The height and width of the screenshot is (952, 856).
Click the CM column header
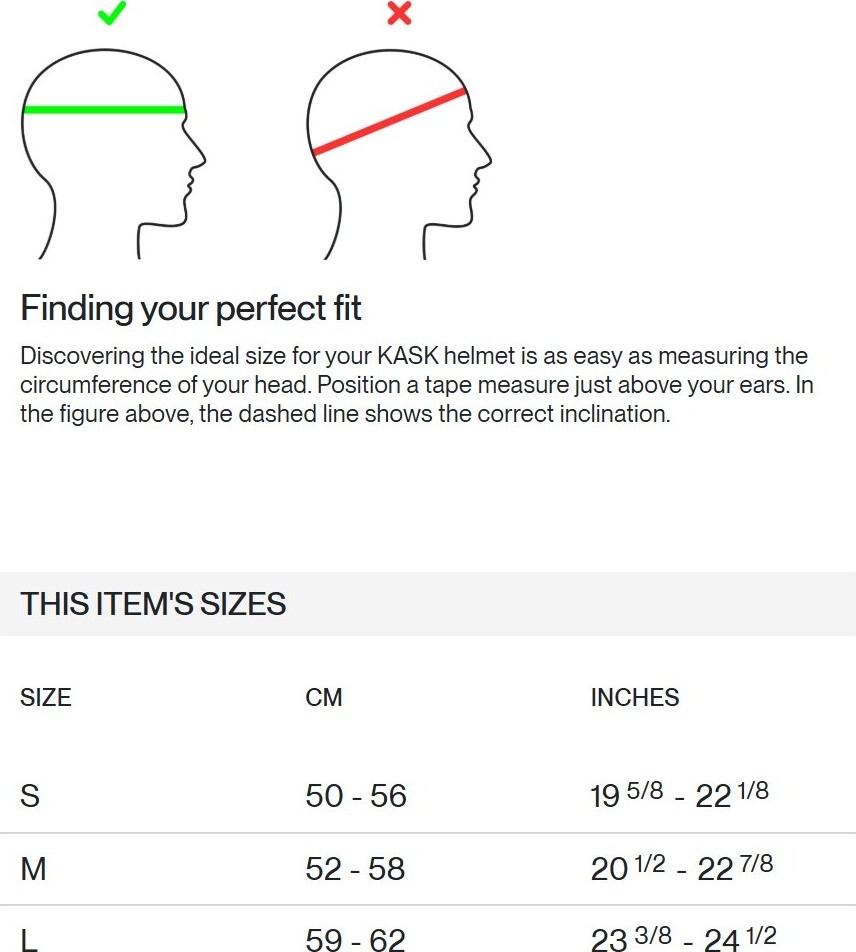click(324, 698)
